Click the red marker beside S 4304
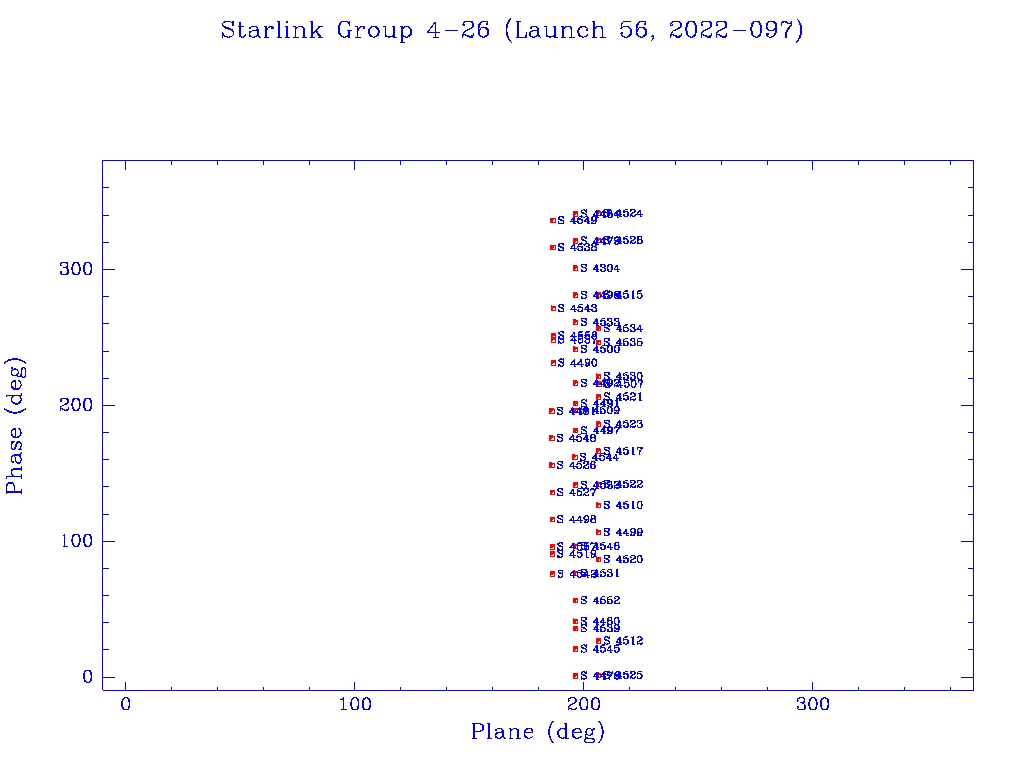 coord(575,268)
